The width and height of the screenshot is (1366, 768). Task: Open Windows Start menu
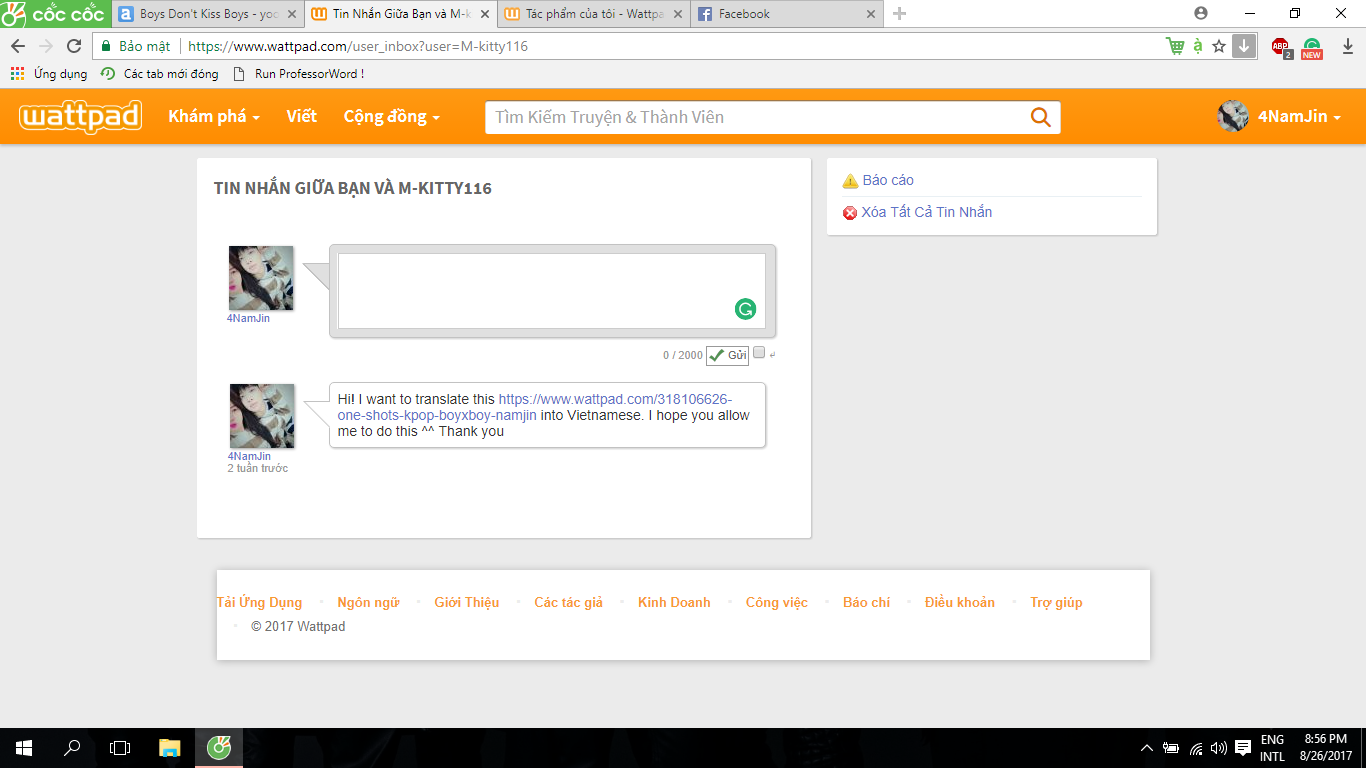(x=23, y=747)
